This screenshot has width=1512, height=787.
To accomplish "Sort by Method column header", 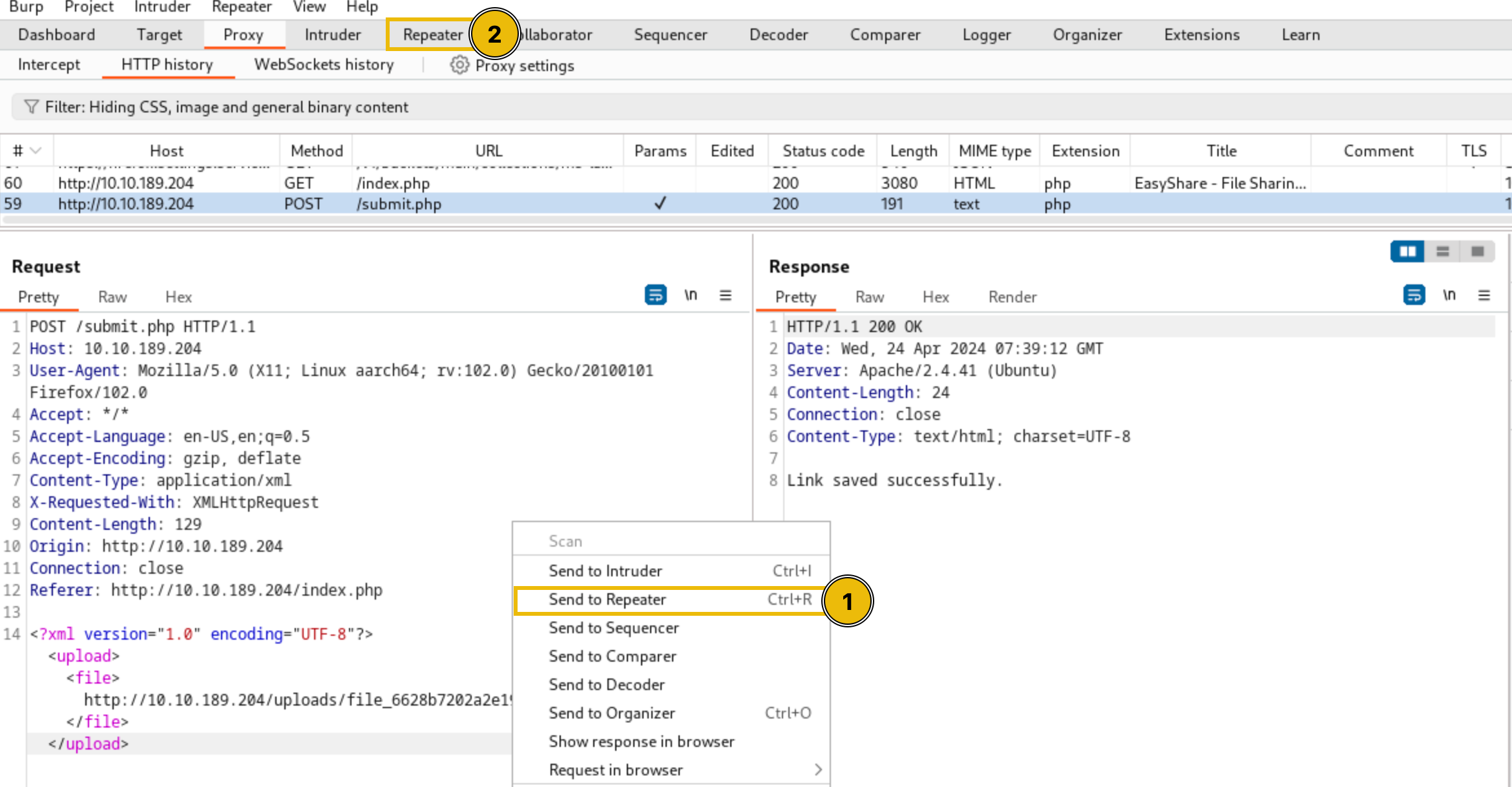I will [x=317, y=151].
